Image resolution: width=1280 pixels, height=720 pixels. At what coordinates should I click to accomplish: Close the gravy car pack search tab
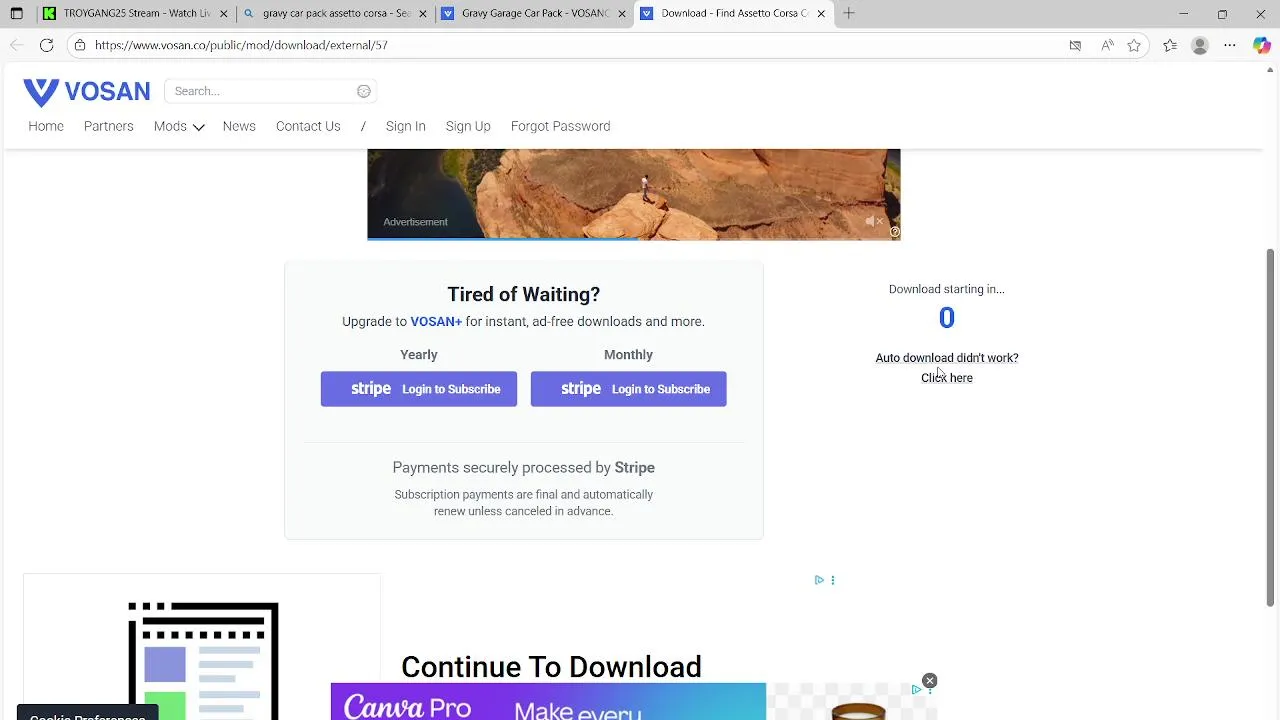(423, 14)
